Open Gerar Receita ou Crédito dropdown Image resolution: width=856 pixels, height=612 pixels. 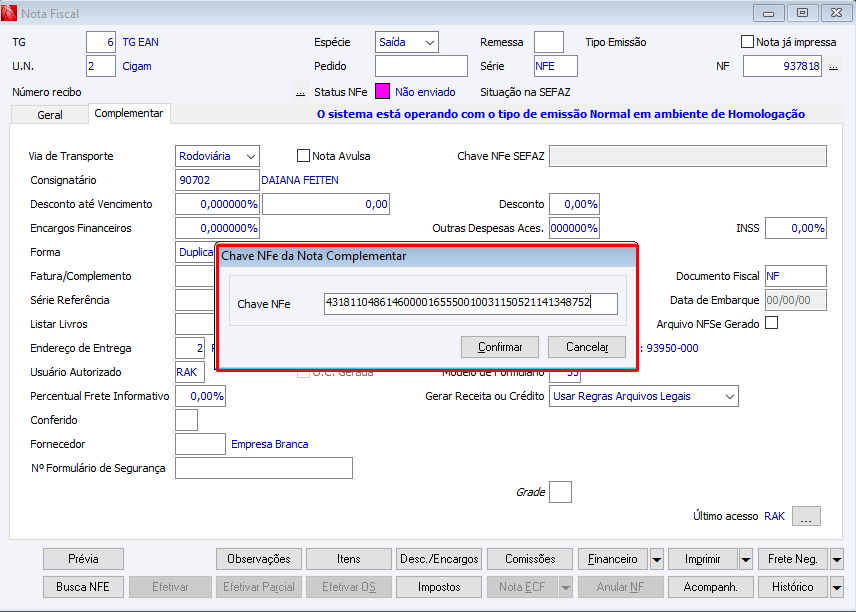[x=644, y=396]
